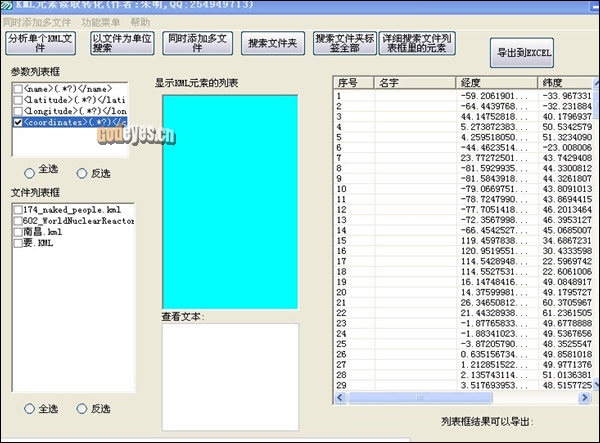This screenshot has height=443, width=600.
Task: Click the 名字 column header
Action: [415, 83]
